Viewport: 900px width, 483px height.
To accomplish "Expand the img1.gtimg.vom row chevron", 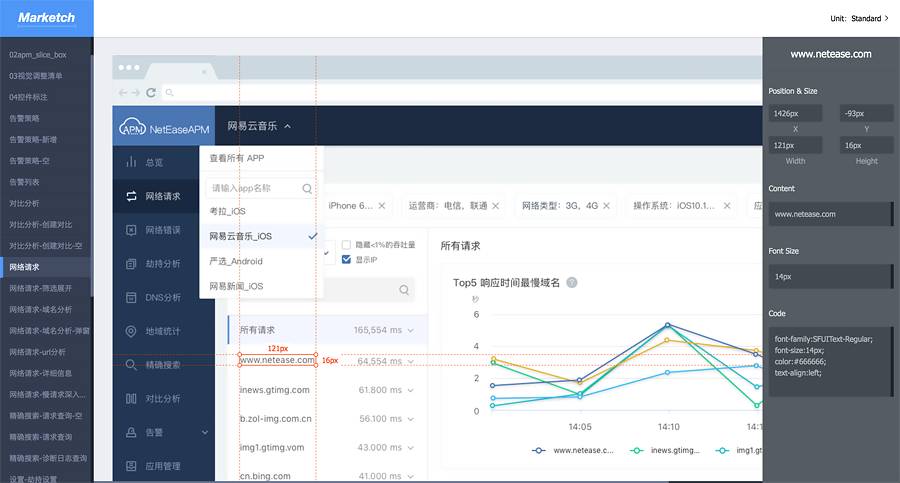I will 410,447.
